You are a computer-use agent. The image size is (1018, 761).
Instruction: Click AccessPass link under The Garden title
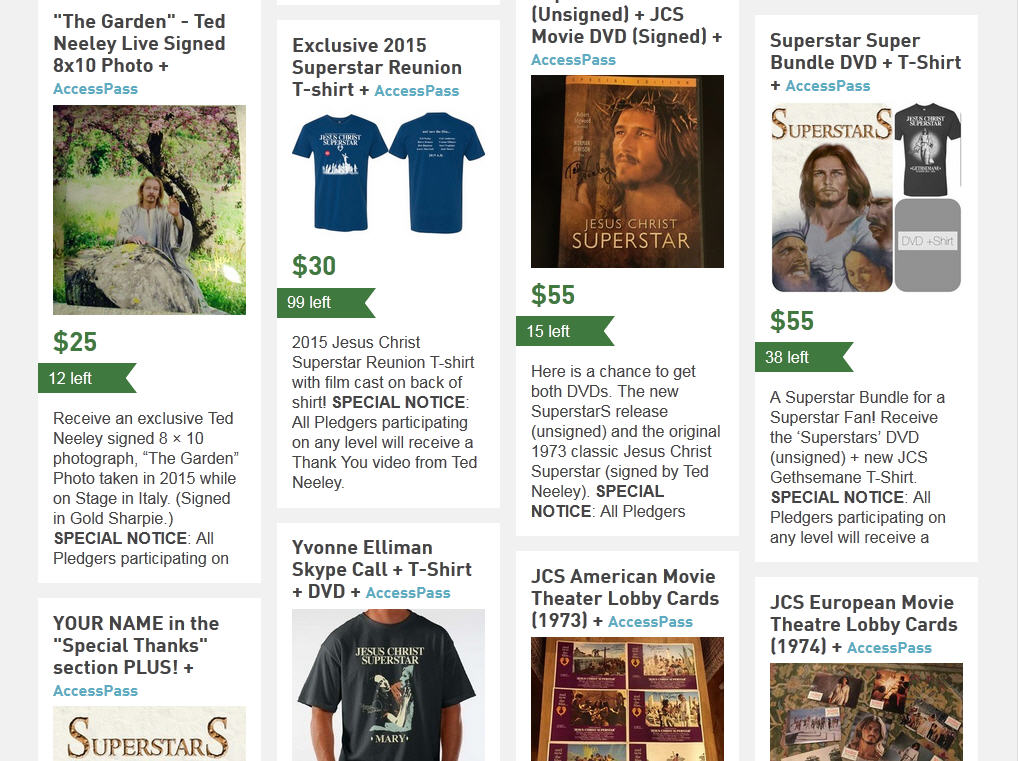click(95, 89)
